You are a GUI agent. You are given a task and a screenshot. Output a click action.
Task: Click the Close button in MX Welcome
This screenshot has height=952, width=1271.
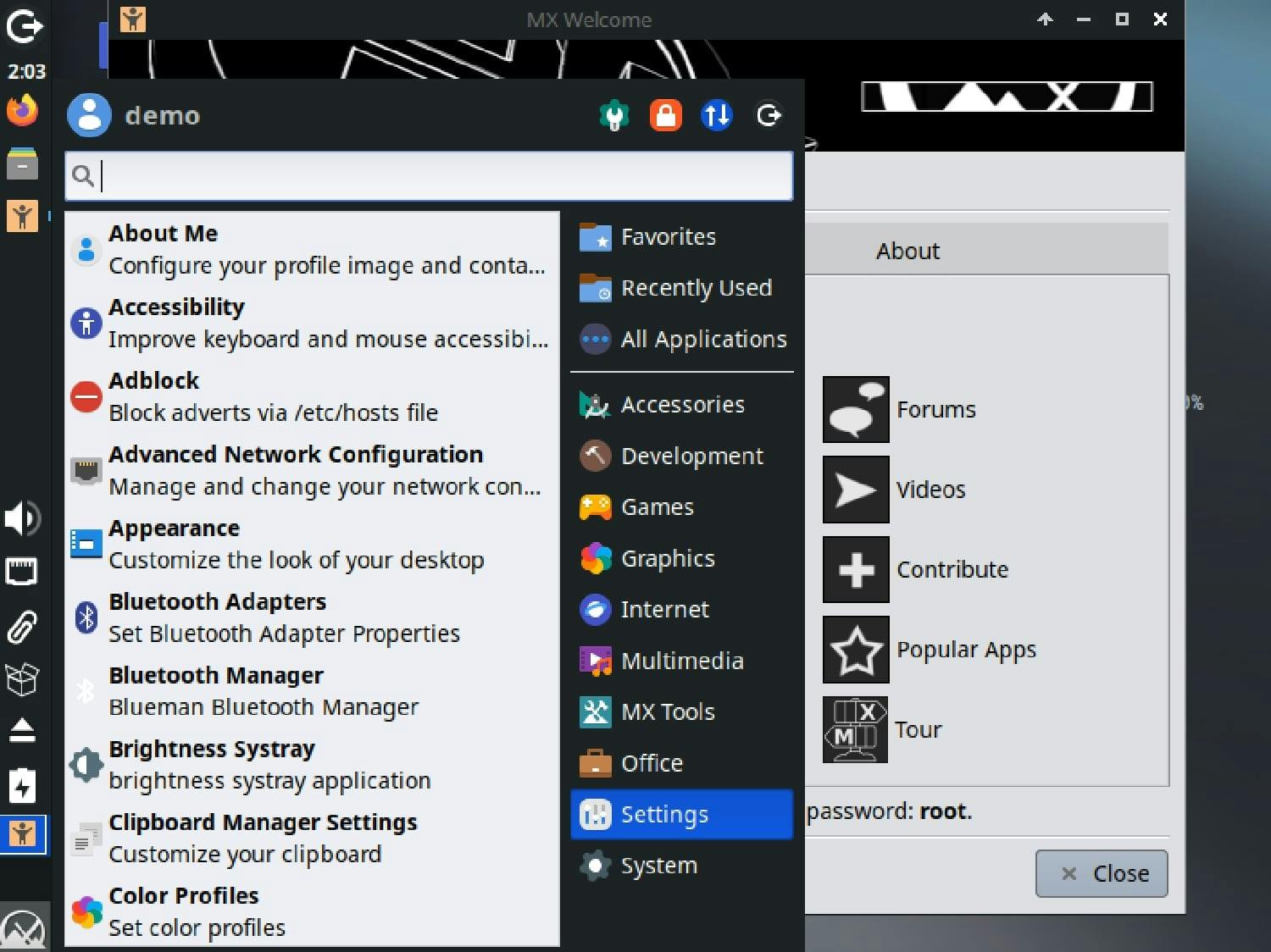click(1102, 873)
